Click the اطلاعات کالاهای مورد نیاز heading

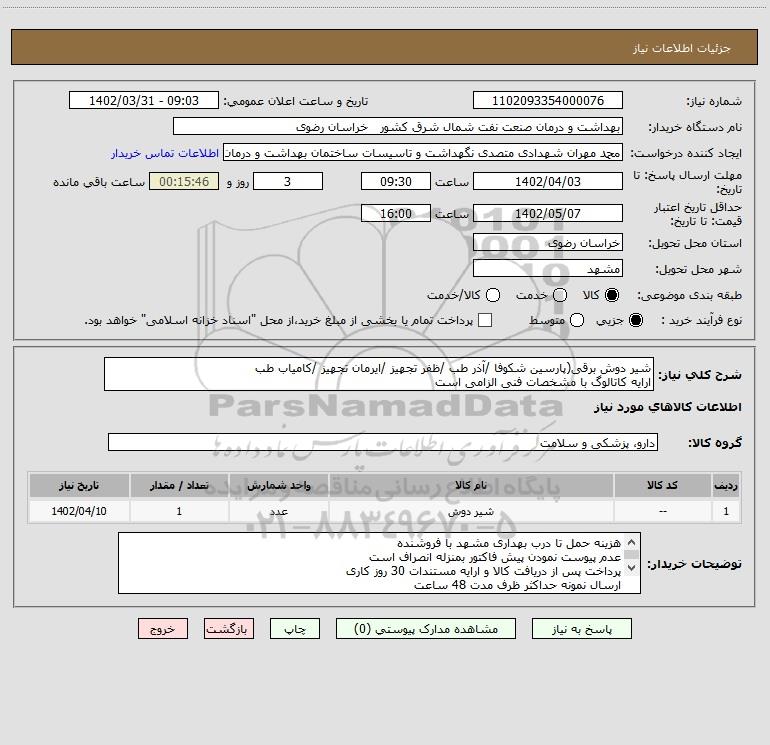pos(667,407)
